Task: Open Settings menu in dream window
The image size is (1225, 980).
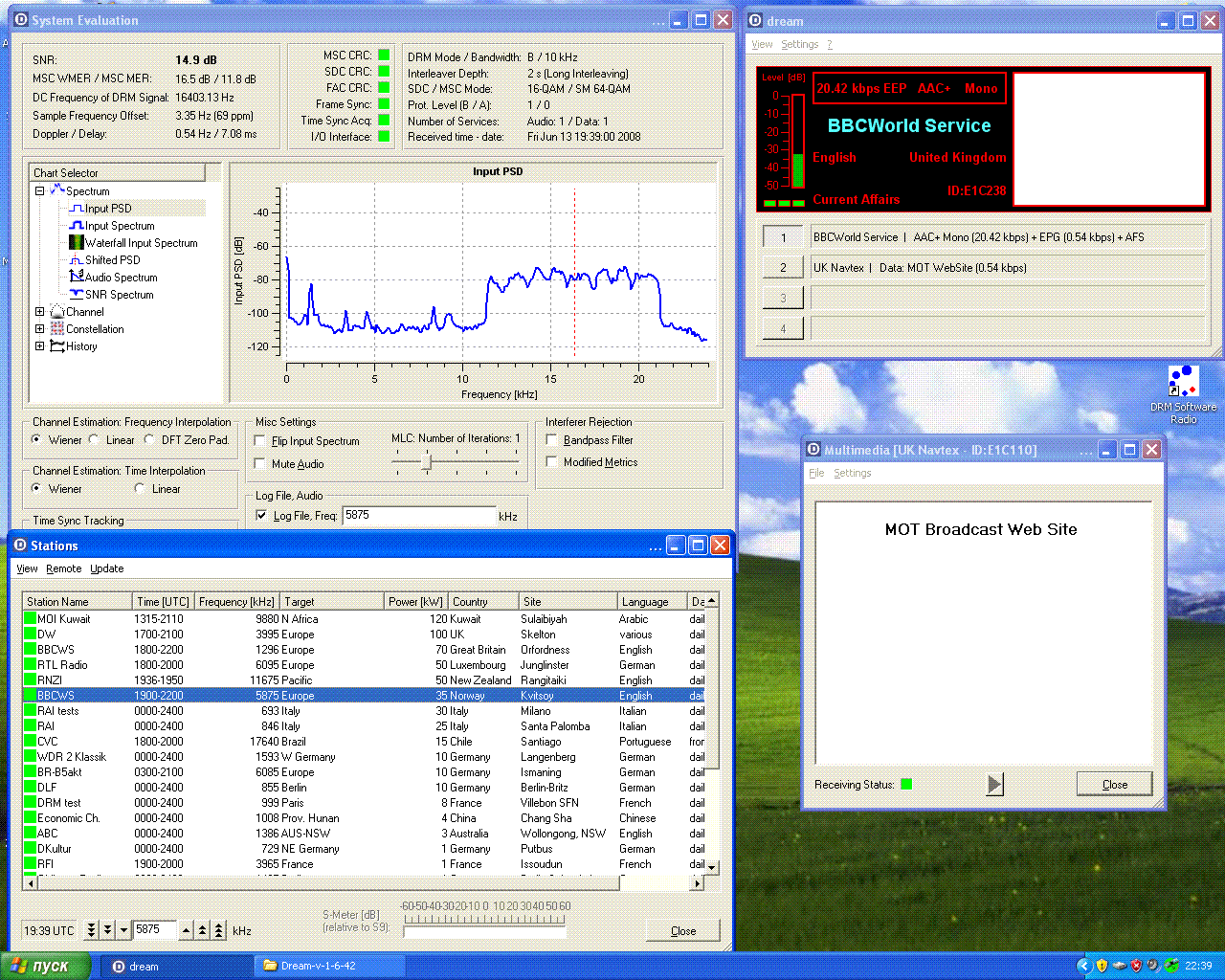Action: 799,44
